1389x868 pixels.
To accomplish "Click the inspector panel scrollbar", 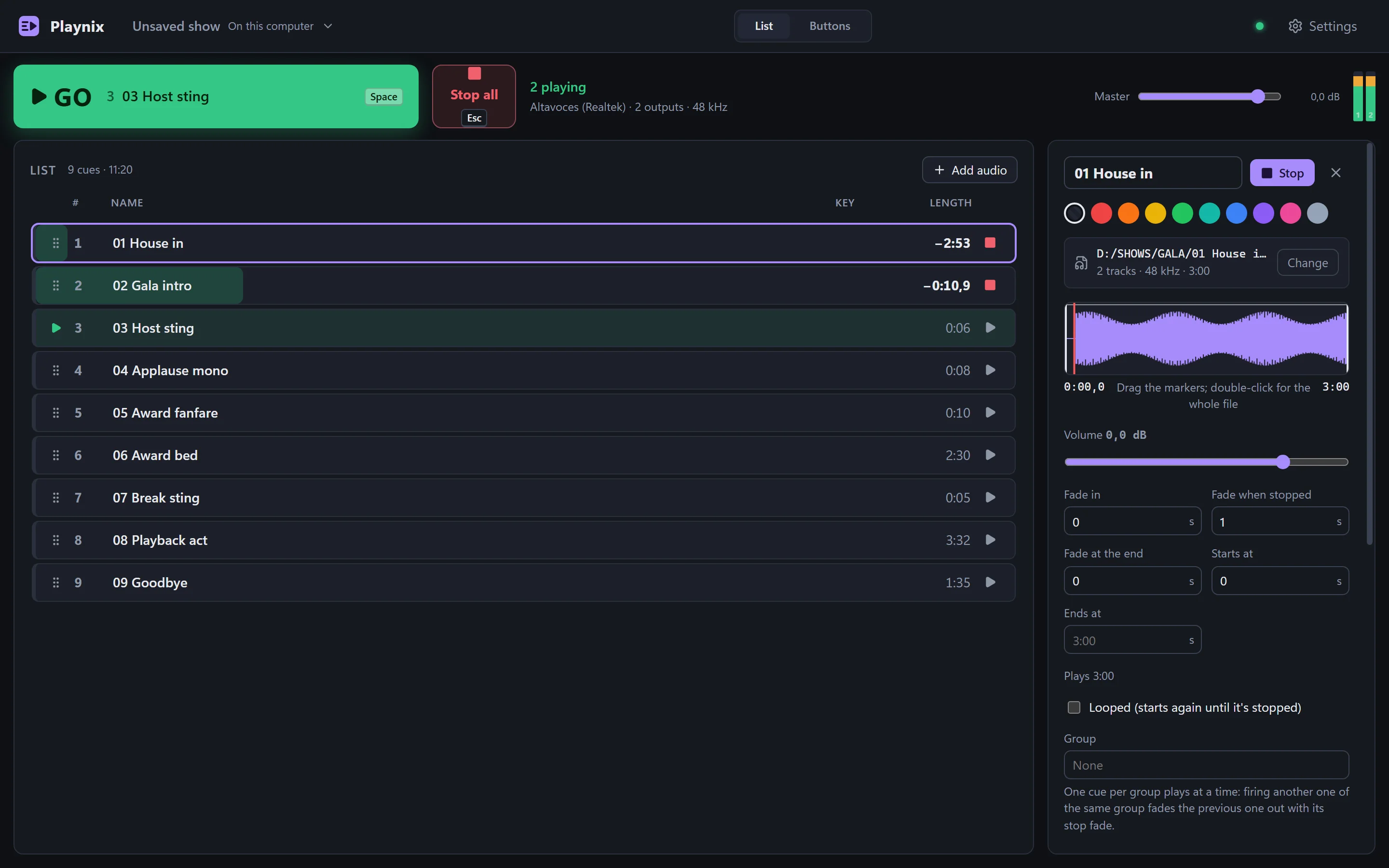I will click(x=1370, y=344).
